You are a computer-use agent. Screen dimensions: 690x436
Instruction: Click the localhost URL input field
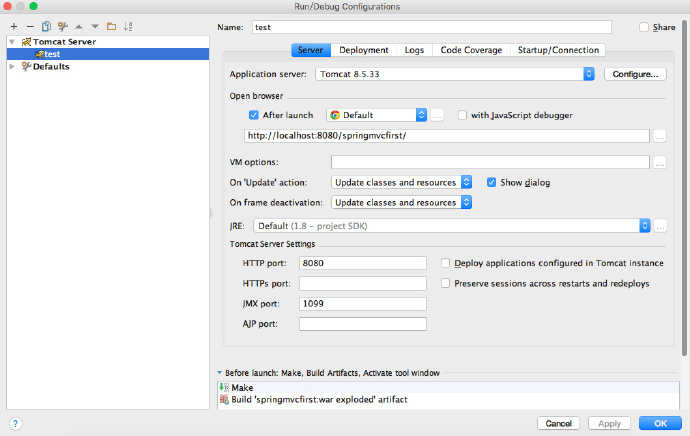447,136
